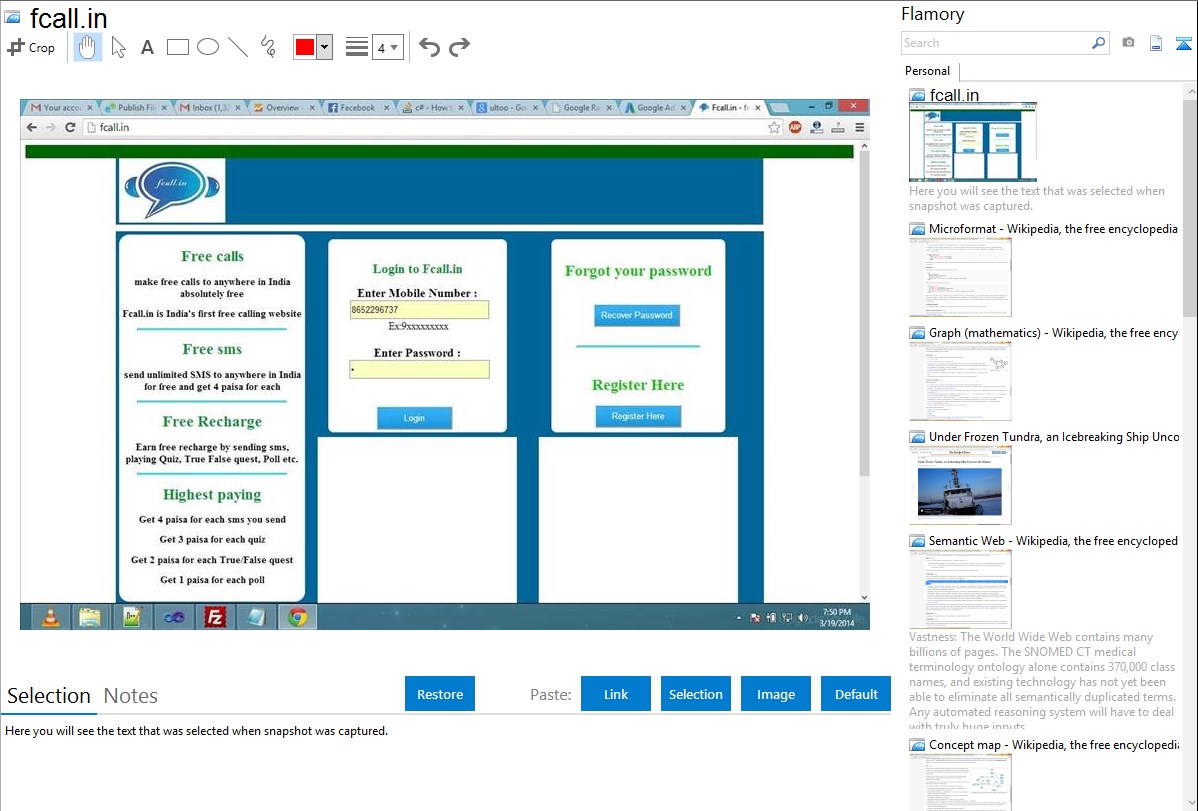Image resolution: width=1198 pixels, height=811 pixels.
Task: Pick the rectangle shape tool
Action: pos(177,47)
